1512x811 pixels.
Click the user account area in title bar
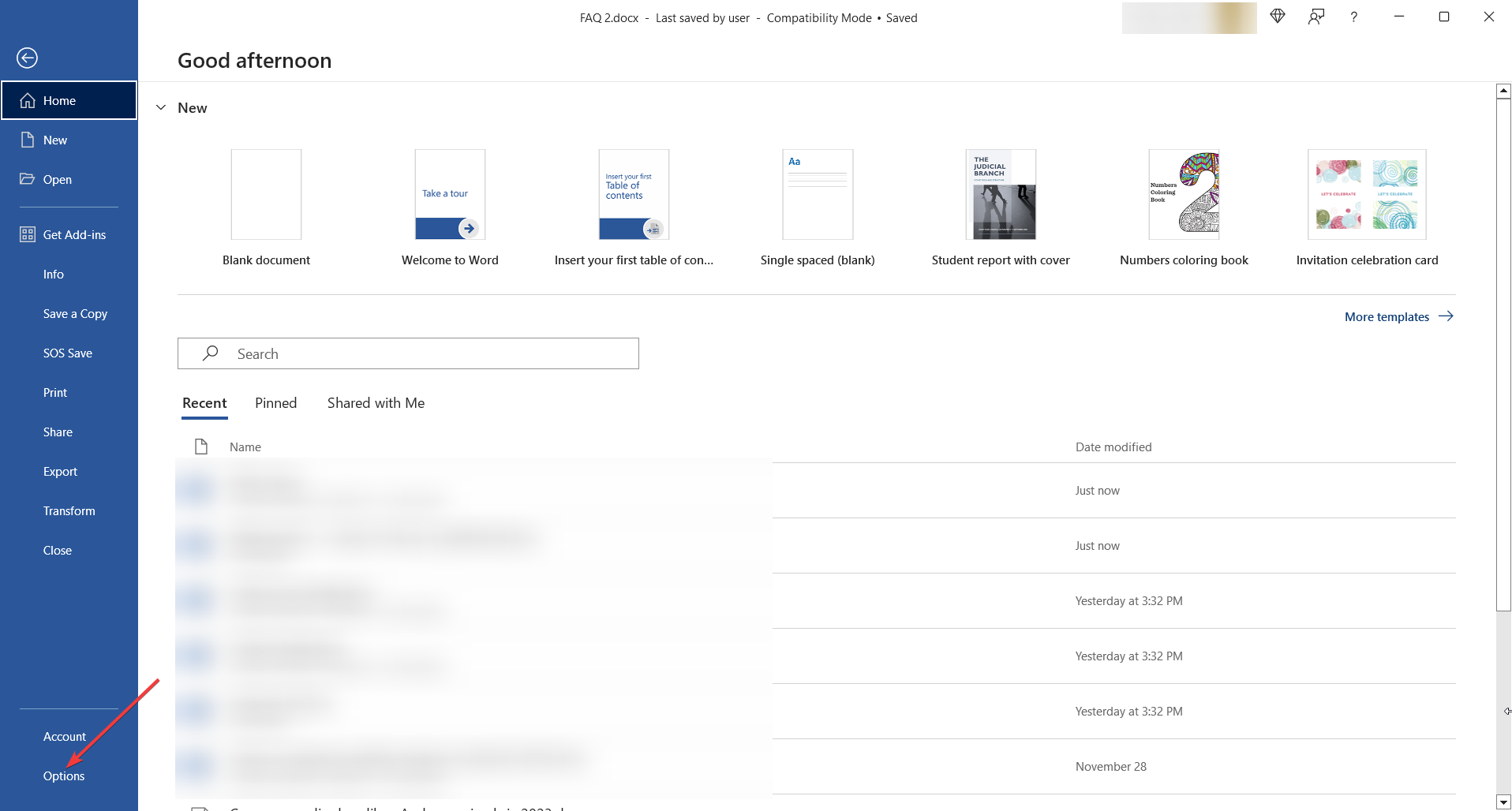click(x=1189, y=17)
